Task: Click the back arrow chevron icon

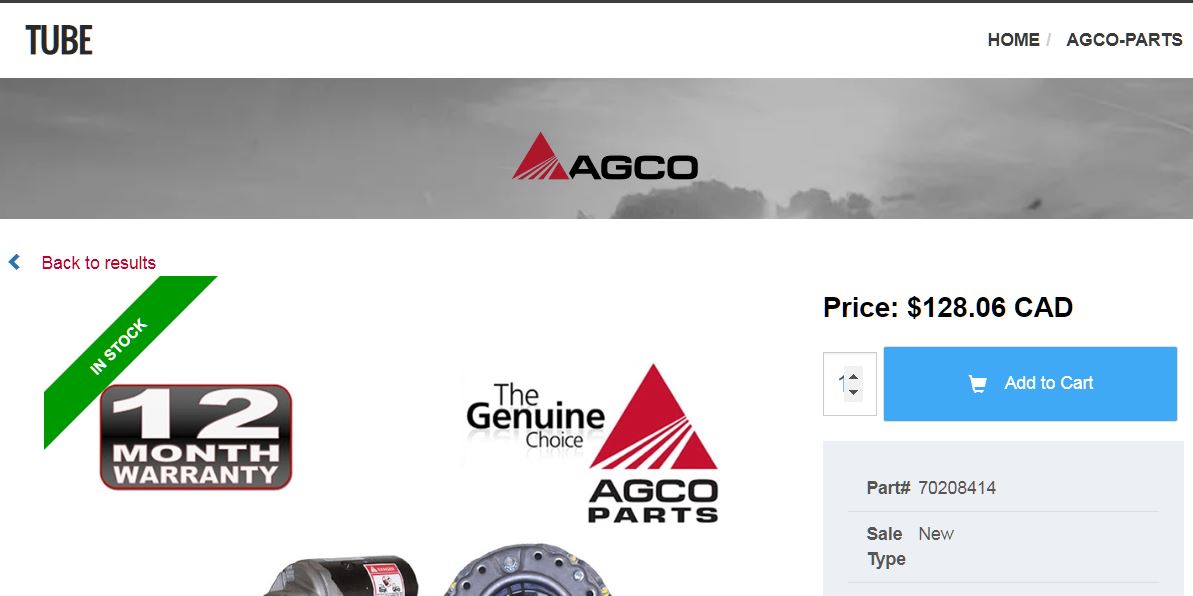Action: tap(14, 263)
